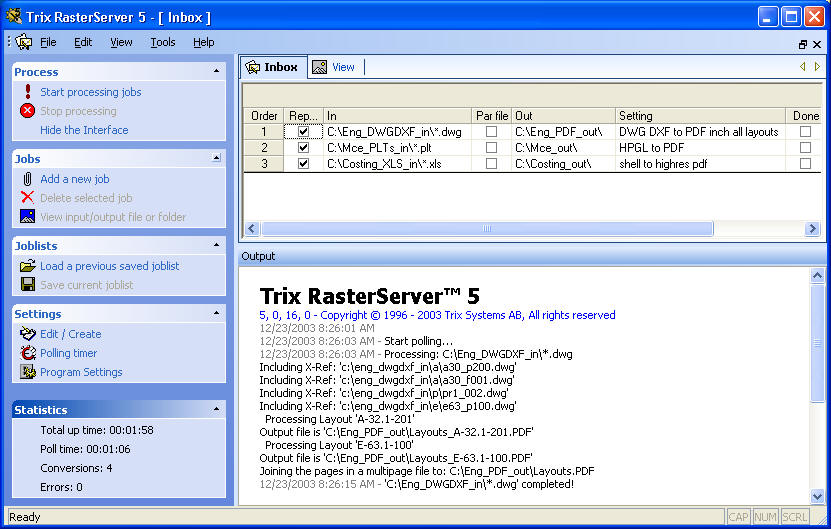
Task: Click the Trix RasterServer title bar icon
Action: [13, 16]
